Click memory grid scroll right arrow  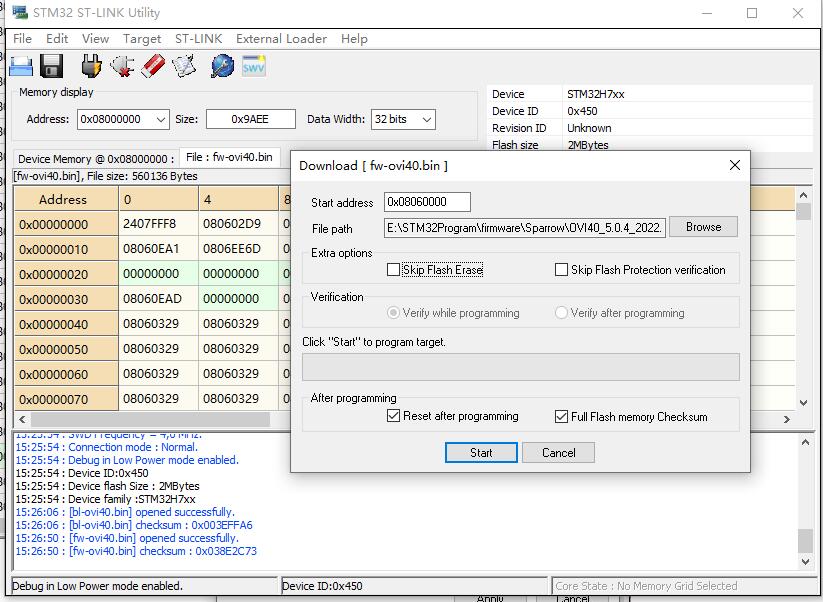[786, 419]
